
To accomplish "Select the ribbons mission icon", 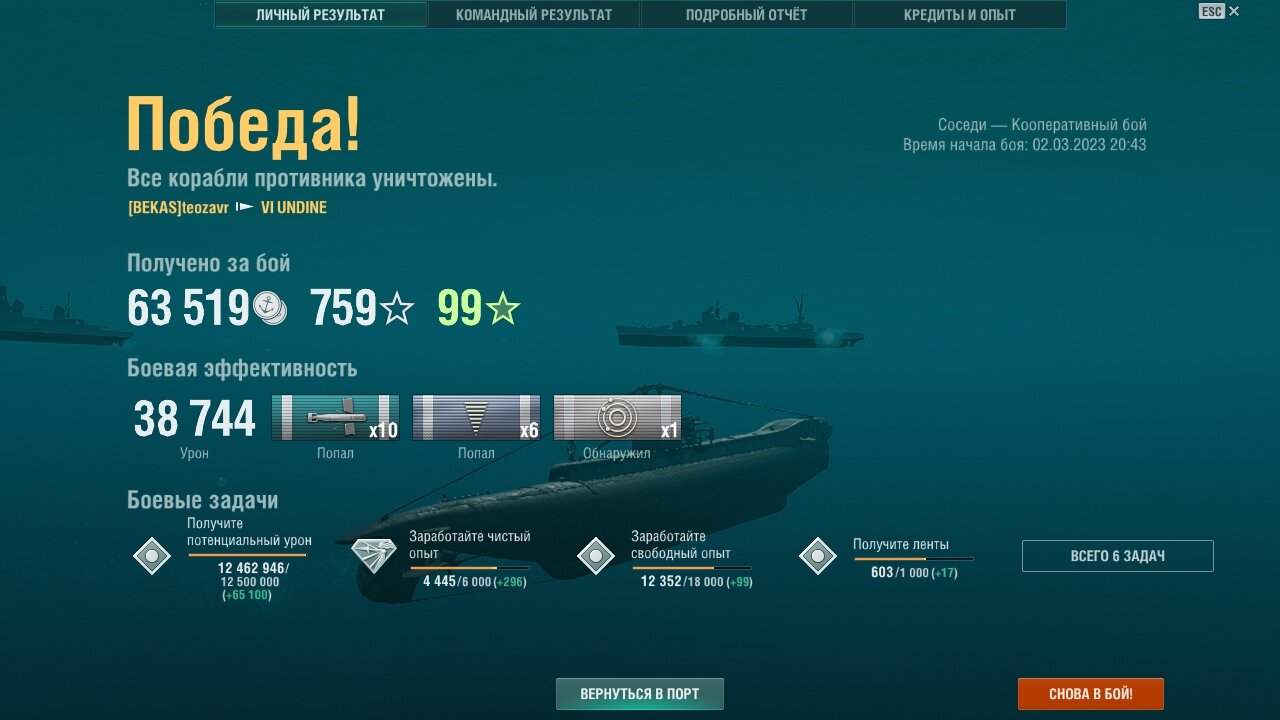I will pos(818,555).
